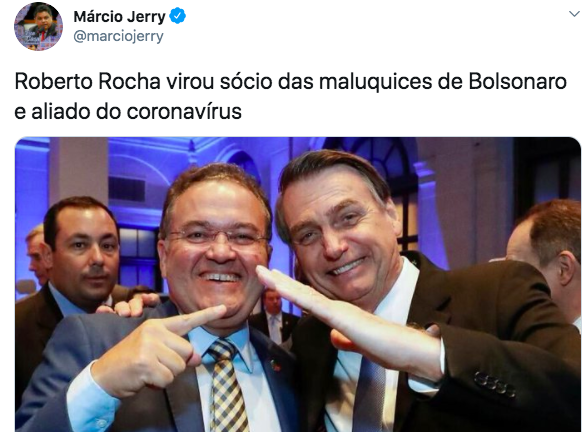Expand the tweet options chevron
The image size is (582, 432).
(574, 14)
